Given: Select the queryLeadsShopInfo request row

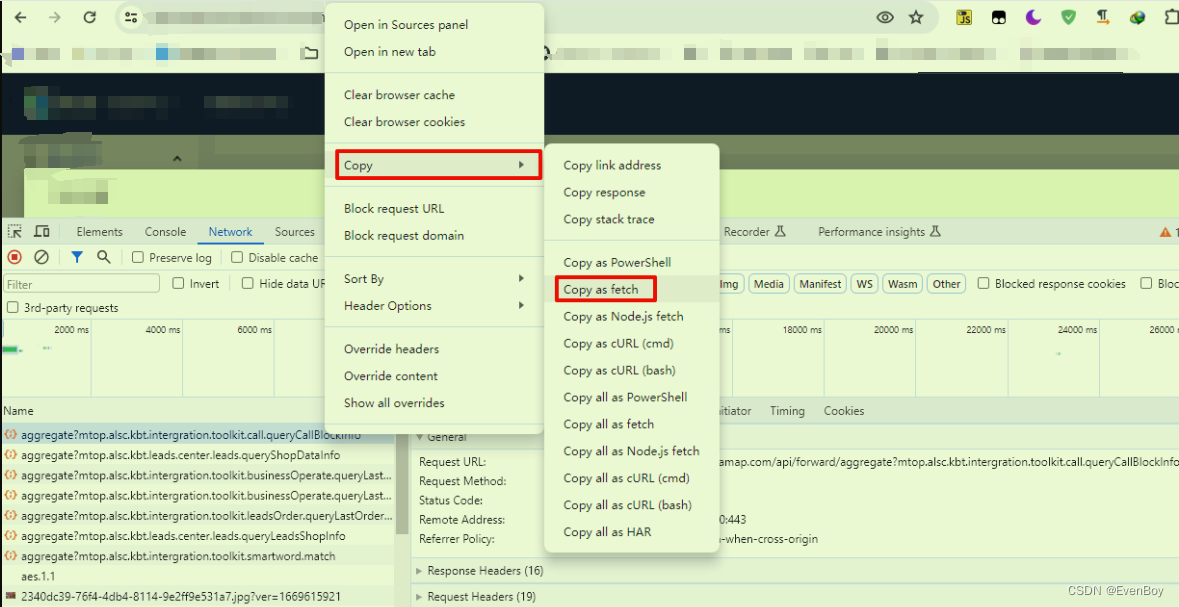Looking at the screenshot, I should pos(198,536).
